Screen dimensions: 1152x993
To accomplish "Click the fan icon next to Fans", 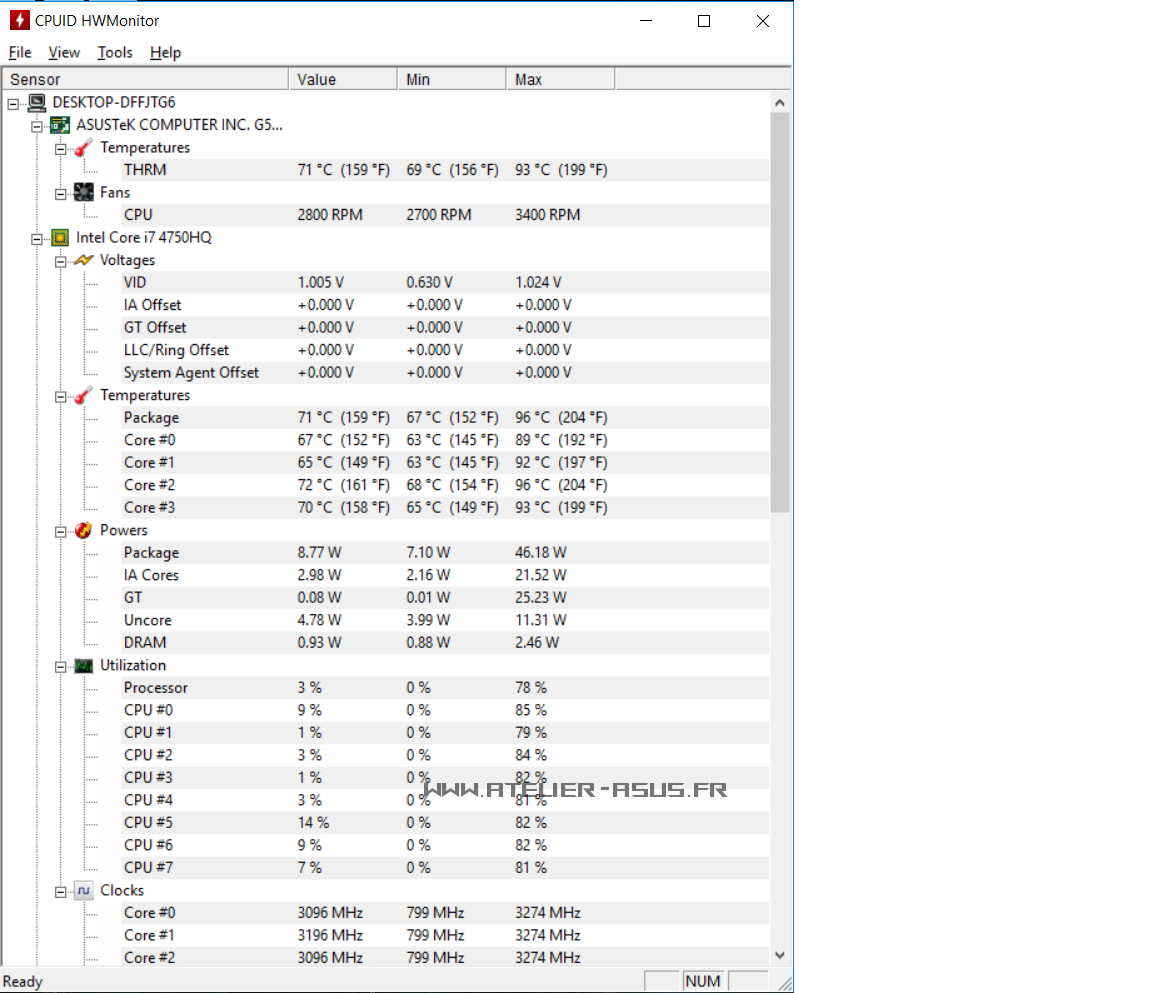I will coord(84,192).
